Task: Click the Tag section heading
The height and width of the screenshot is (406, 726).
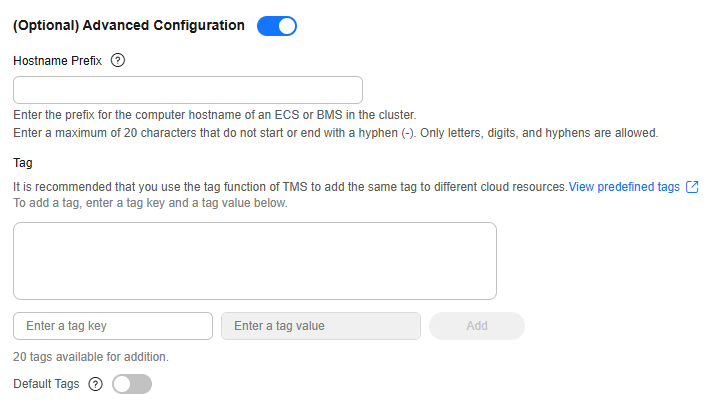Action: (x=23, y=163)
